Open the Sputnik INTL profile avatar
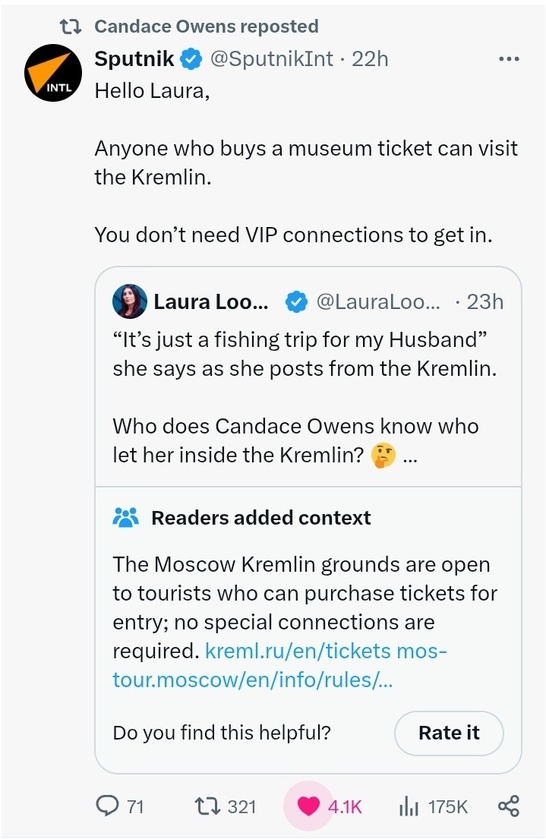 (x=52, y=73)
